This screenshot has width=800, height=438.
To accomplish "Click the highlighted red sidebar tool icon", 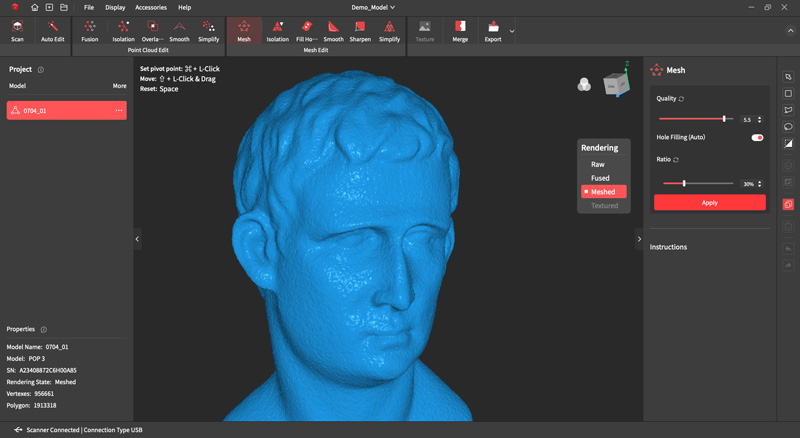I will coord(788,204).
